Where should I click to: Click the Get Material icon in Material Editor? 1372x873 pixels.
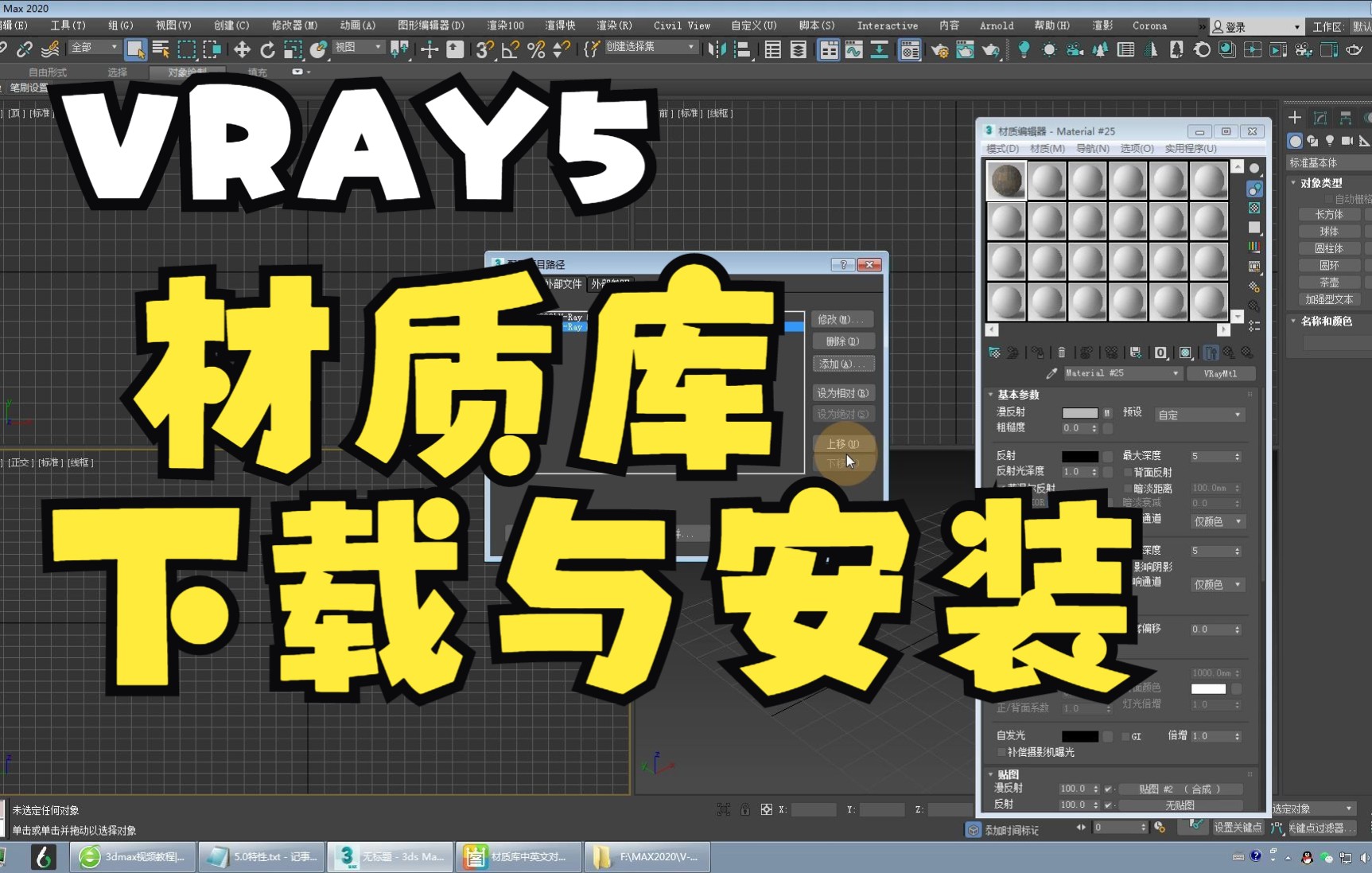pos(994,352)
